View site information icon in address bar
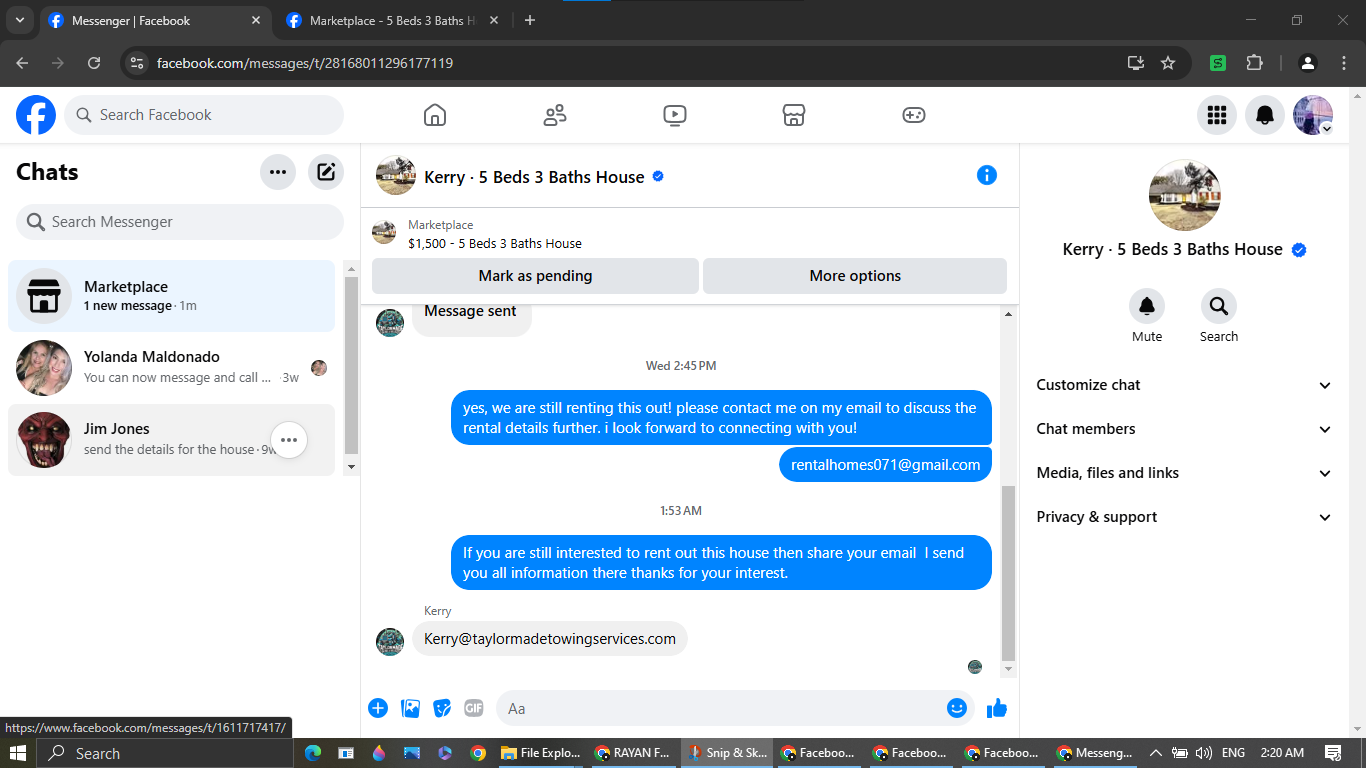The height and width of the screenshot is (768, 1366). [x=137, y=63]
